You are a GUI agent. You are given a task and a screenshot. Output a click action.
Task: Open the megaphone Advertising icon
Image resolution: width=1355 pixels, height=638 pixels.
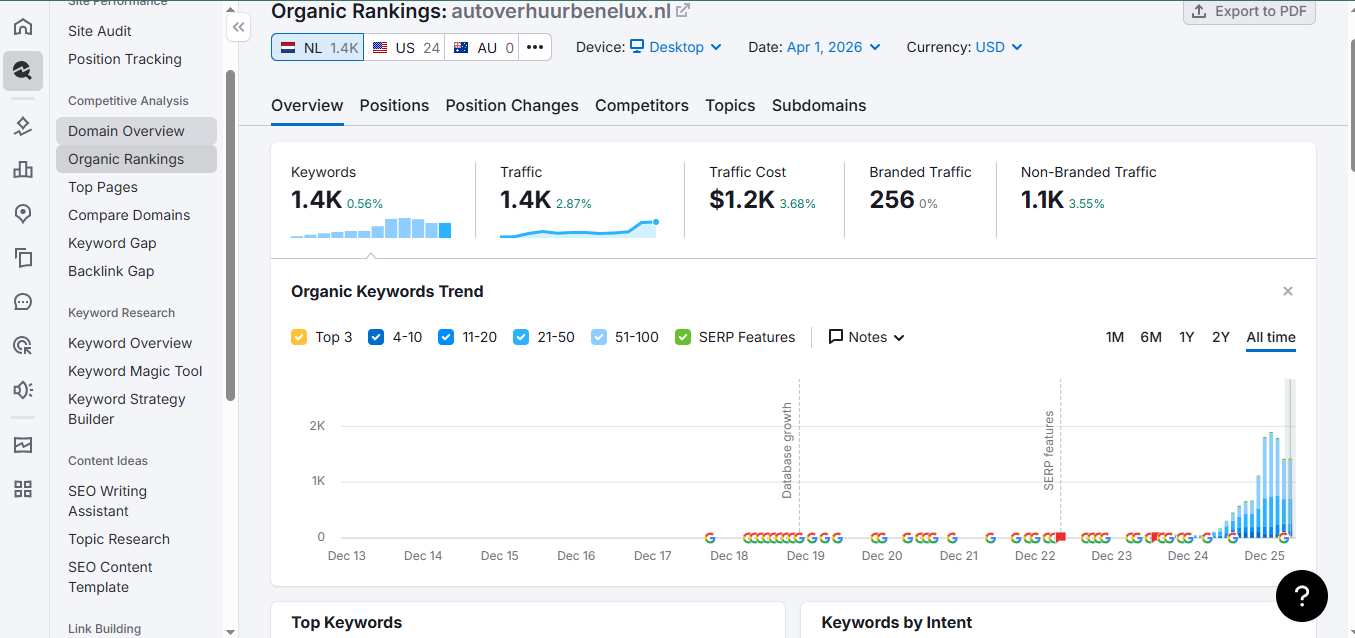click(x=22, y=390)
